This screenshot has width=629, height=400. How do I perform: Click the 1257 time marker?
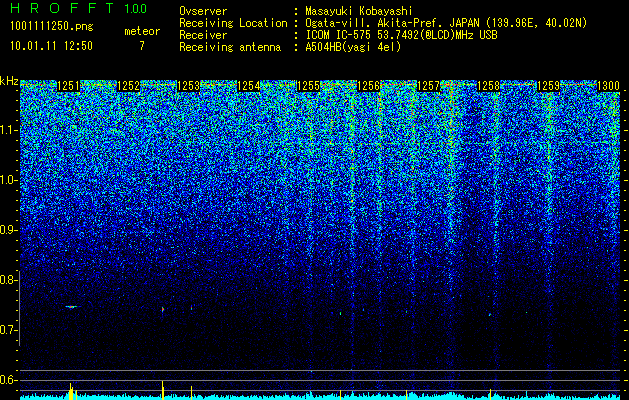point(428,86)
